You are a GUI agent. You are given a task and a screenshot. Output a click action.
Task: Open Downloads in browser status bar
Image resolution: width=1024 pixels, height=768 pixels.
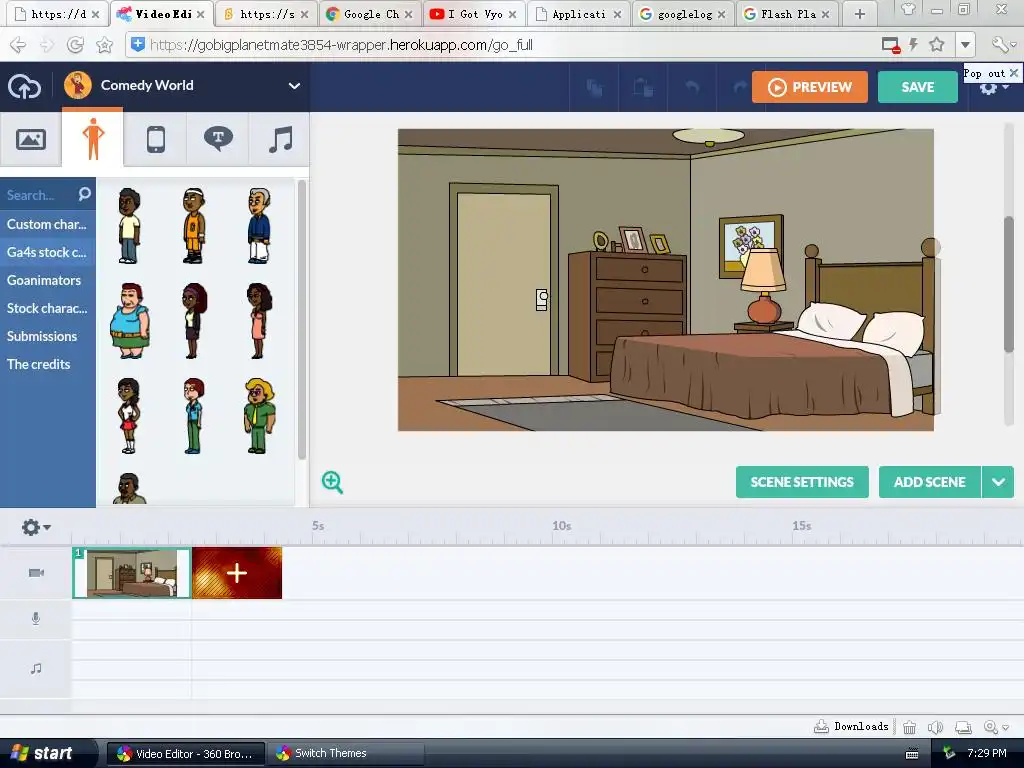pos(851,726)
